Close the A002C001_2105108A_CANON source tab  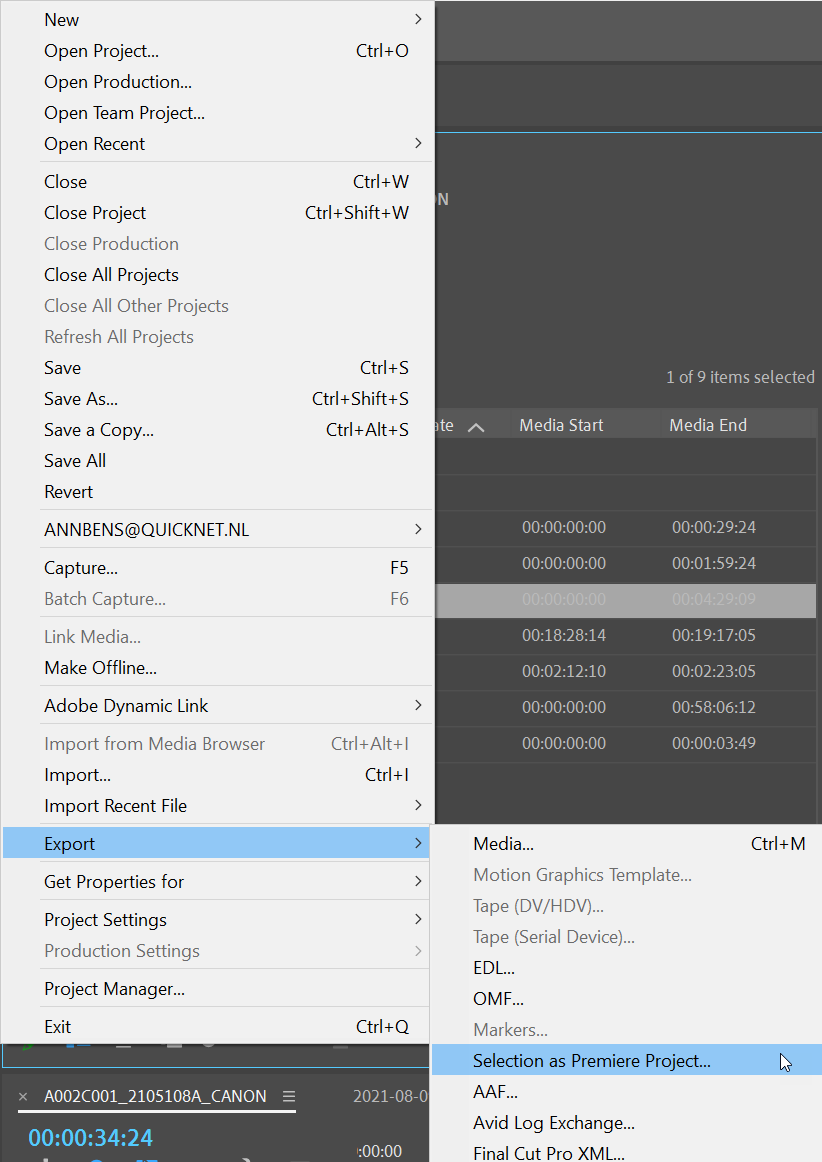[x=22, y=1095]
